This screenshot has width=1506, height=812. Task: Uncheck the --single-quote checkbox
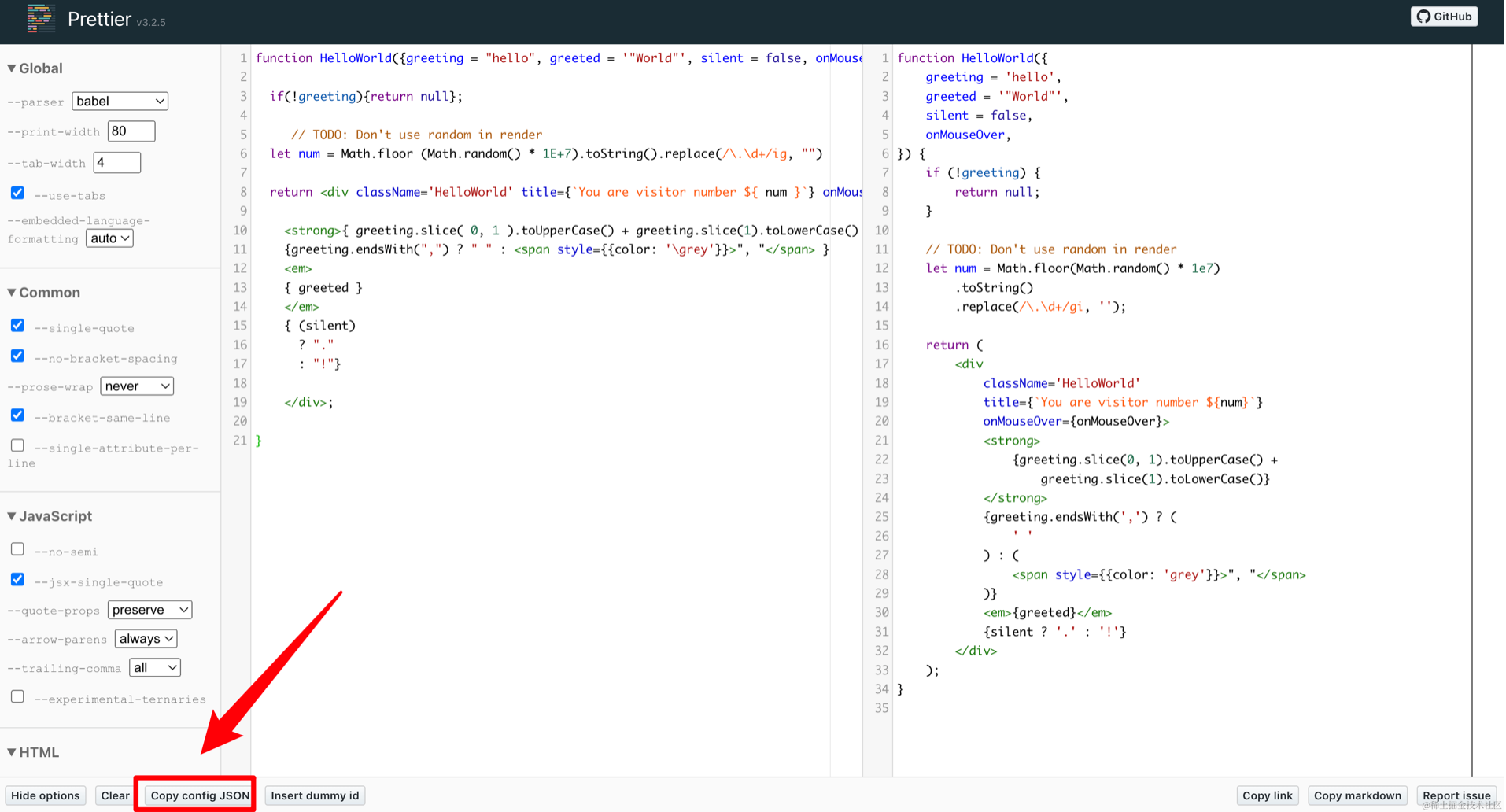[17, 326]
